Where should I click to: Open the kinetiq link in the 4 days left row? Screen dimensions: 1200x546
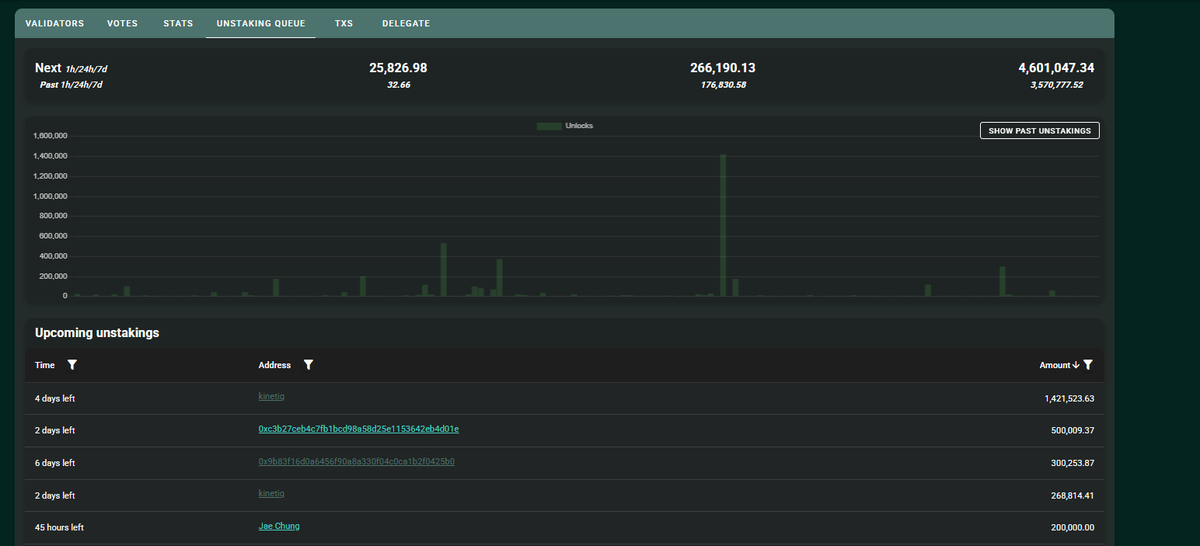tap(271, 397)
